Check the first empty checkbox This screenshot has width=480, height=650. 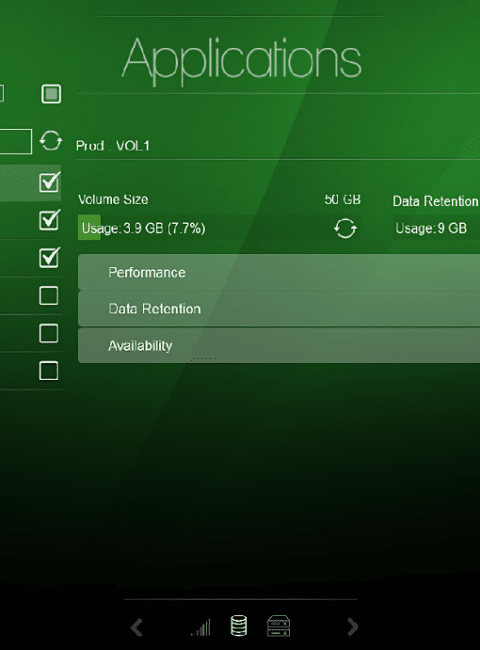[x=48, y=296]
